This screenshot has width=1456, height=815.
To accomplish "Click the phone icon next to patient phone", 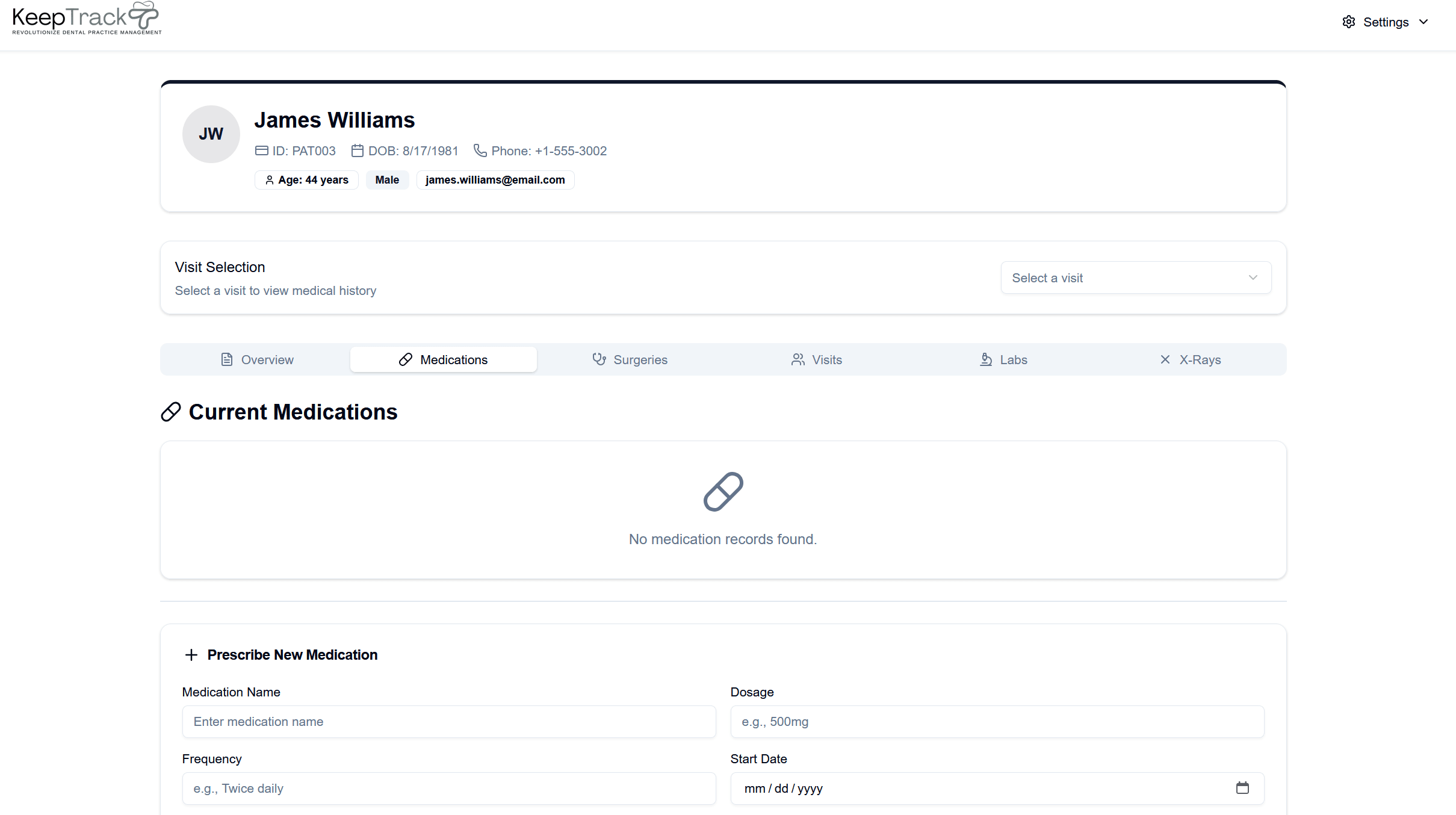I will (x=480, y=150).
